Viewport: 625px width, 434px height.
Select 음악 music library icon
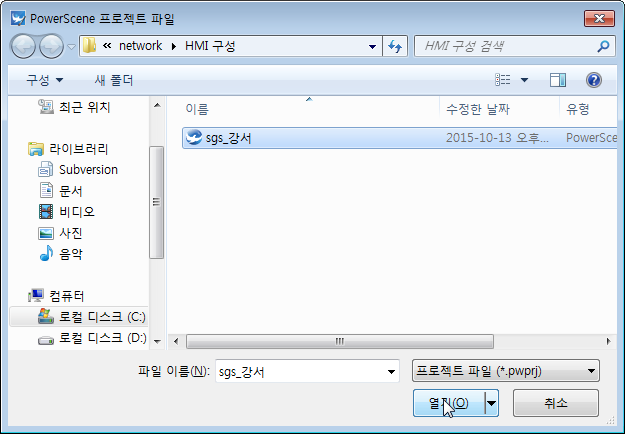coord(46,253)
